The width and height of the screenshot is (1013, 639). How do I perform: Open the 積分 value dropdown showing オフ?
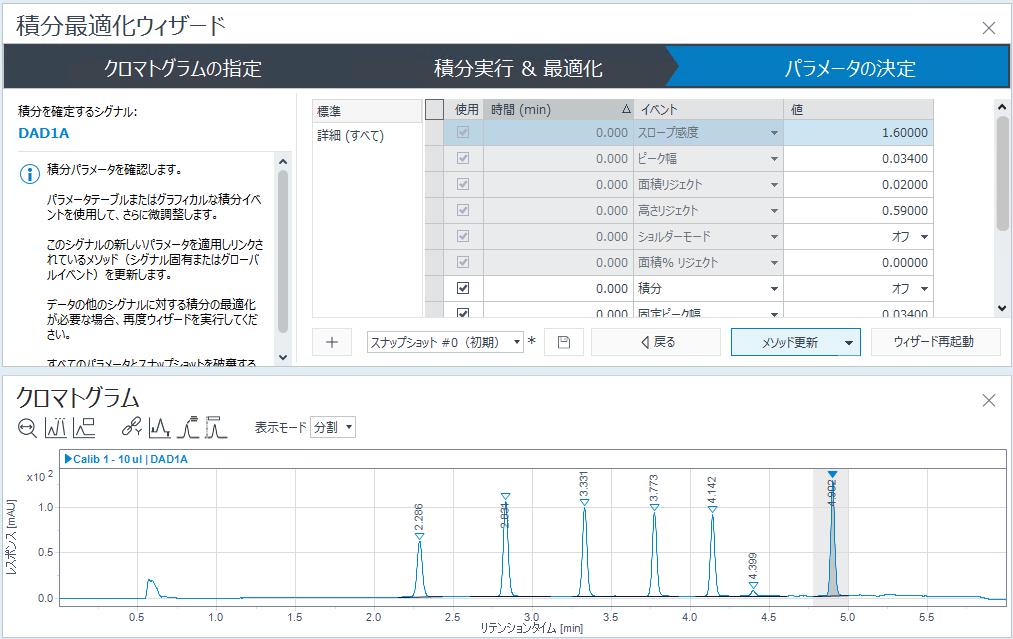pyautogui.click(x=924, y=289)
